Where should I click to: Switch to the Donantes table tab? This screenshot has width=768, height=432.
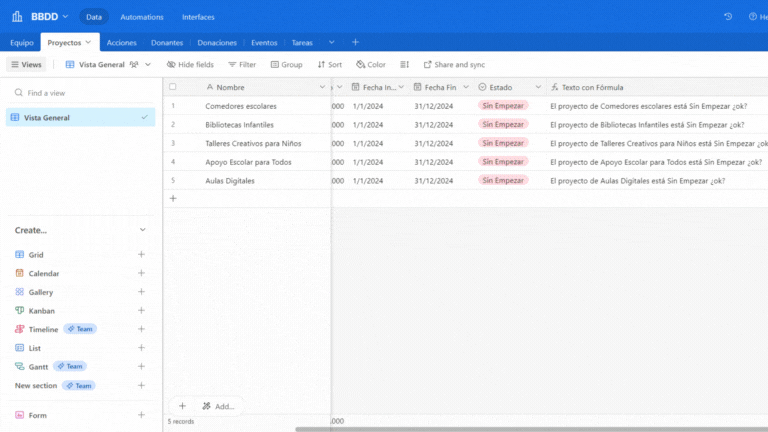[x=167, y=43]
